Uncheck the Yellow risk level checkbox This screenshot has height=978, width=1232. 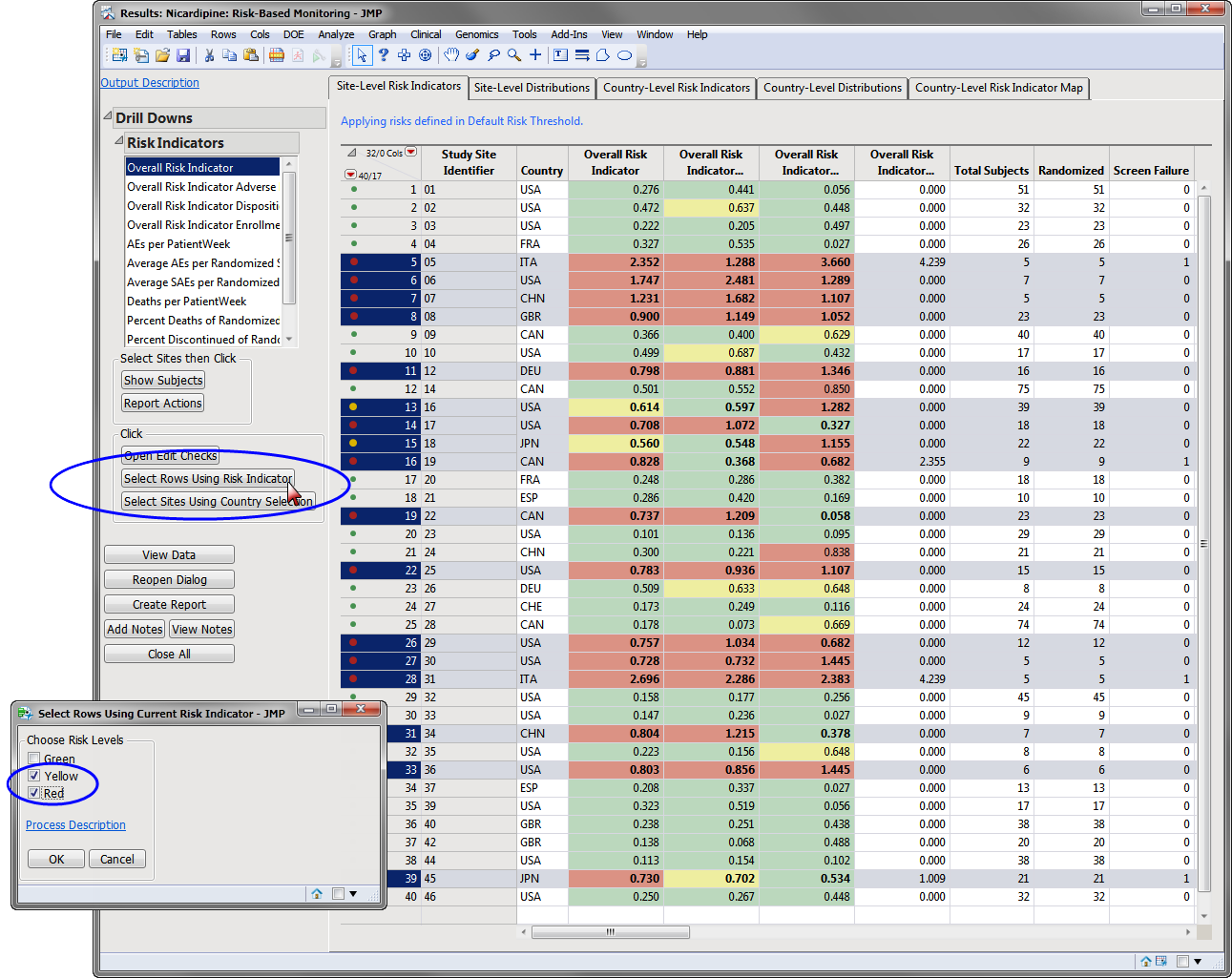pos(34,776)
